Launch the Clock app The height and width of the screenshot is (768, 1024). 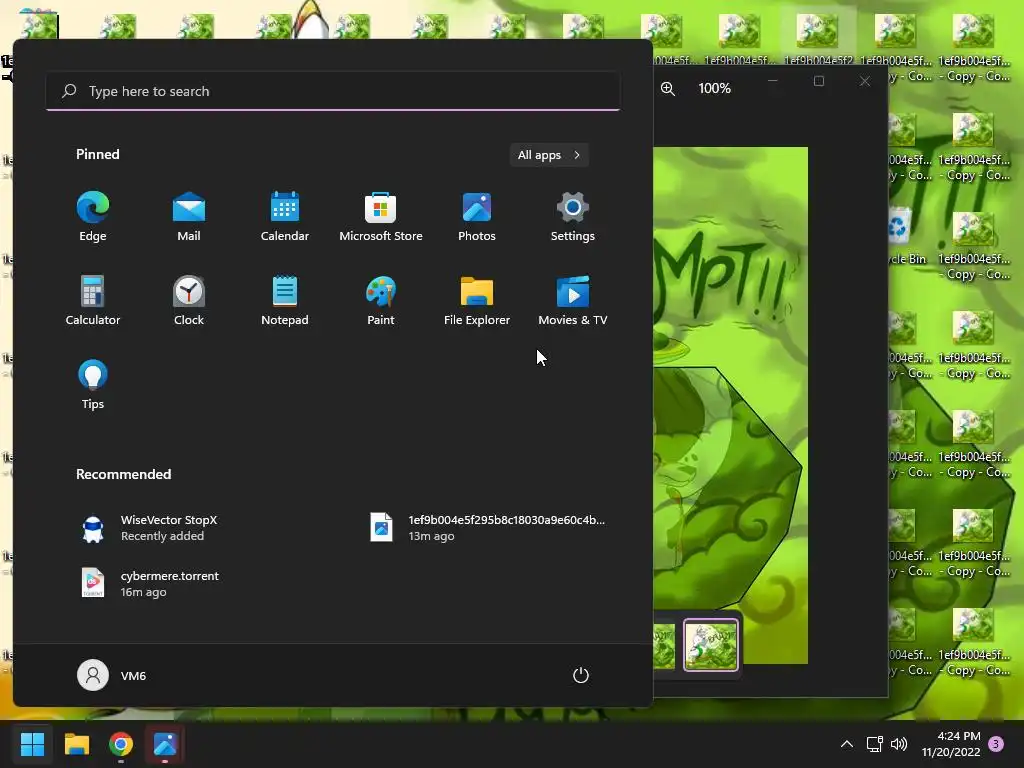click(x=189, y=300)
